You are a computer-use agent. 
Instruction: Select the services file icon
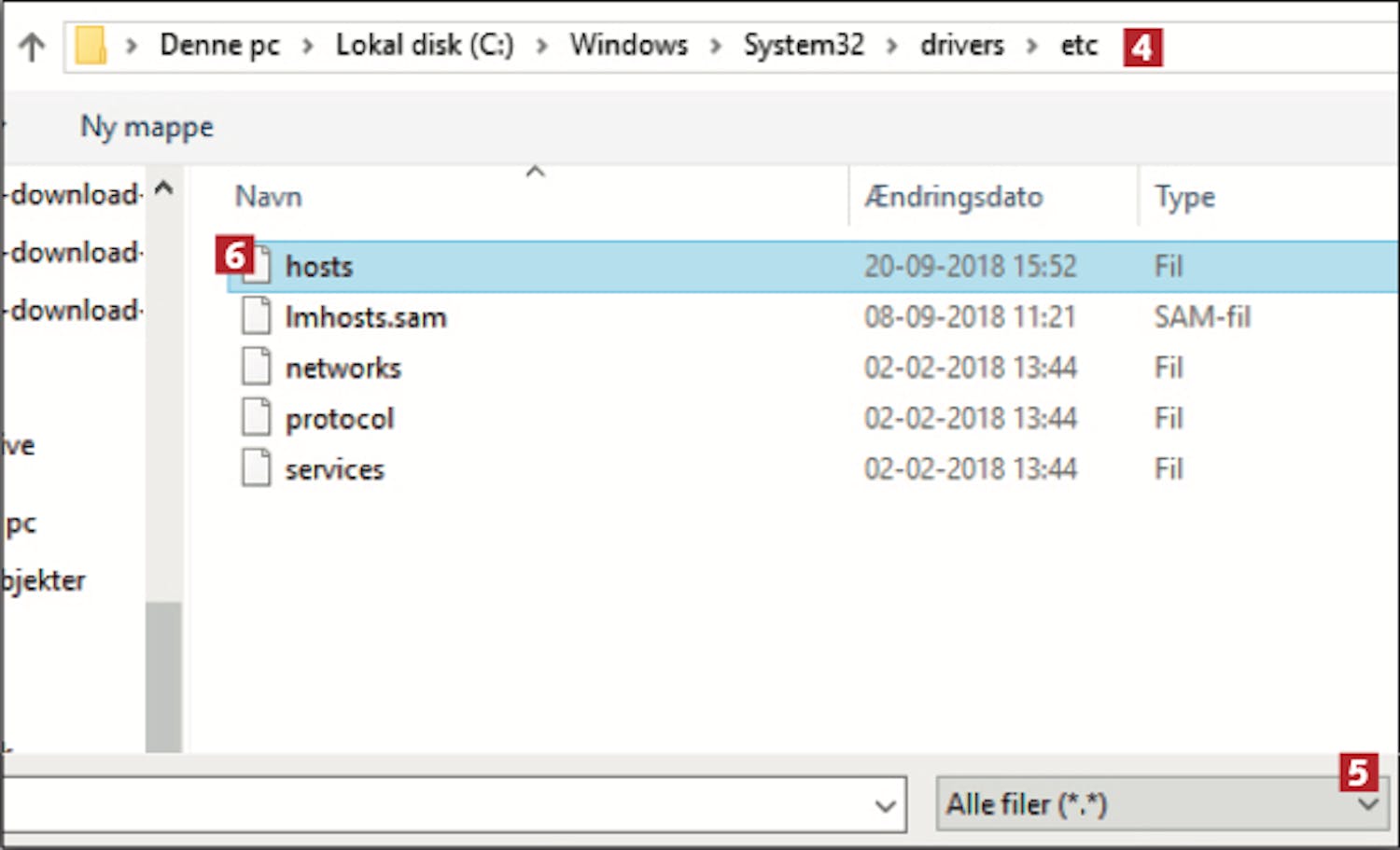tap(256, 467)
